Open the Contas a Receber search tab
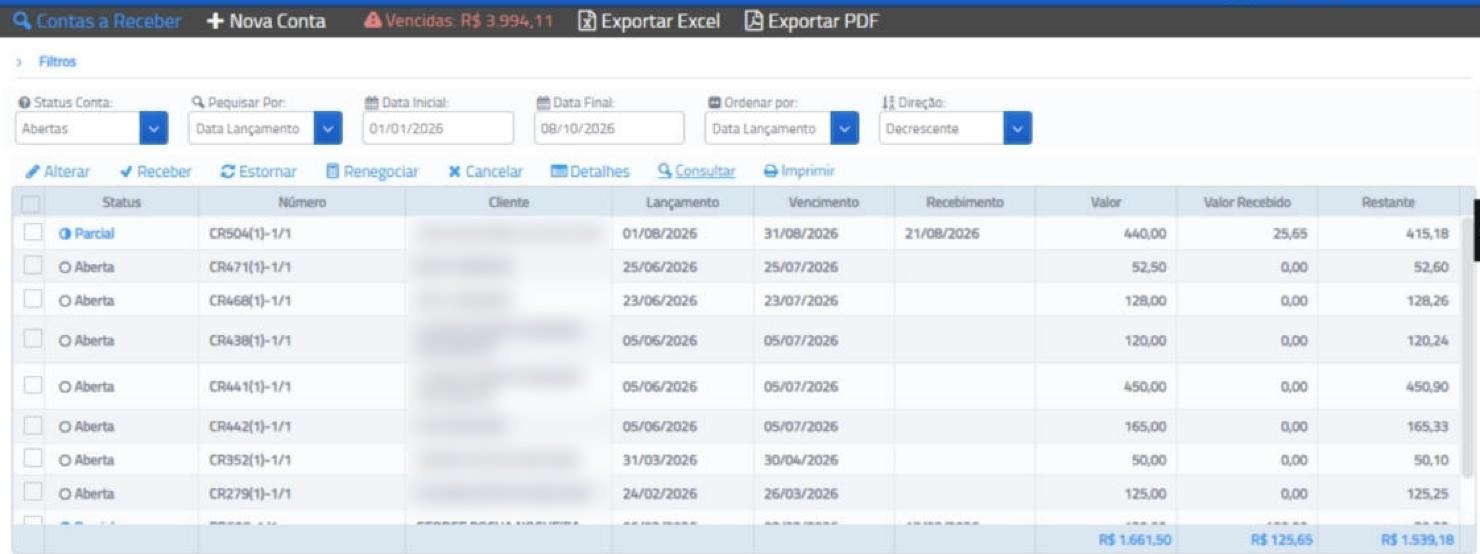The image size is (1480, 554). click(97, 21)
